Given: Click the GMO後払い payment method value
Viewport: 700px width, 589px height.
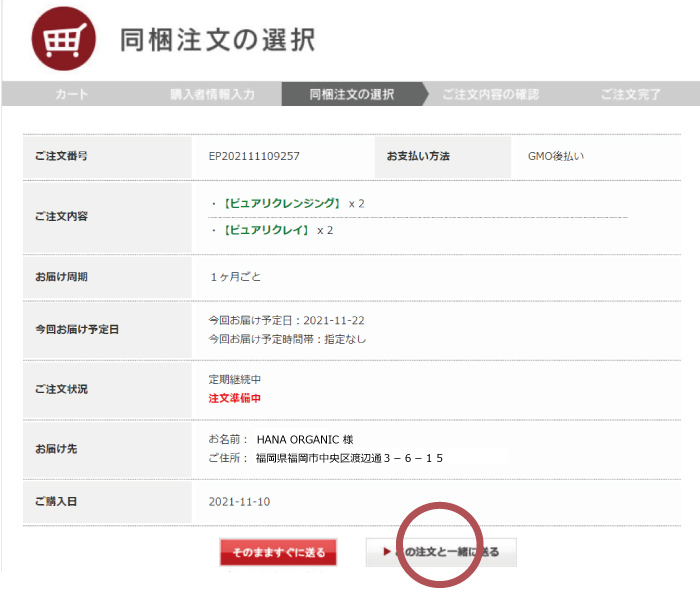Looking at the screenshot, I should coord(556,157).
